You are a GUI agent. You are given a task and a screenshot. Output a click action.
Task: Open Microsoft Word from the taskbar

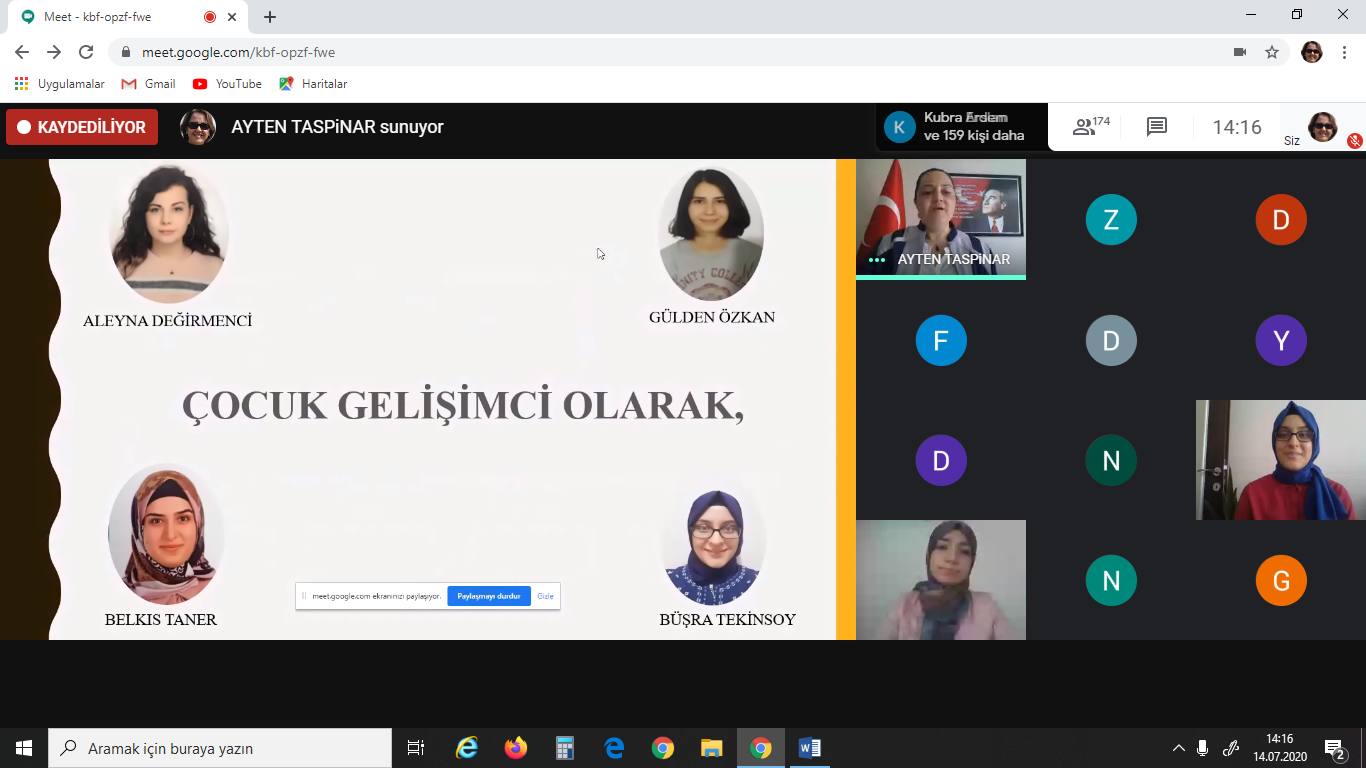[x=810, y=748]
